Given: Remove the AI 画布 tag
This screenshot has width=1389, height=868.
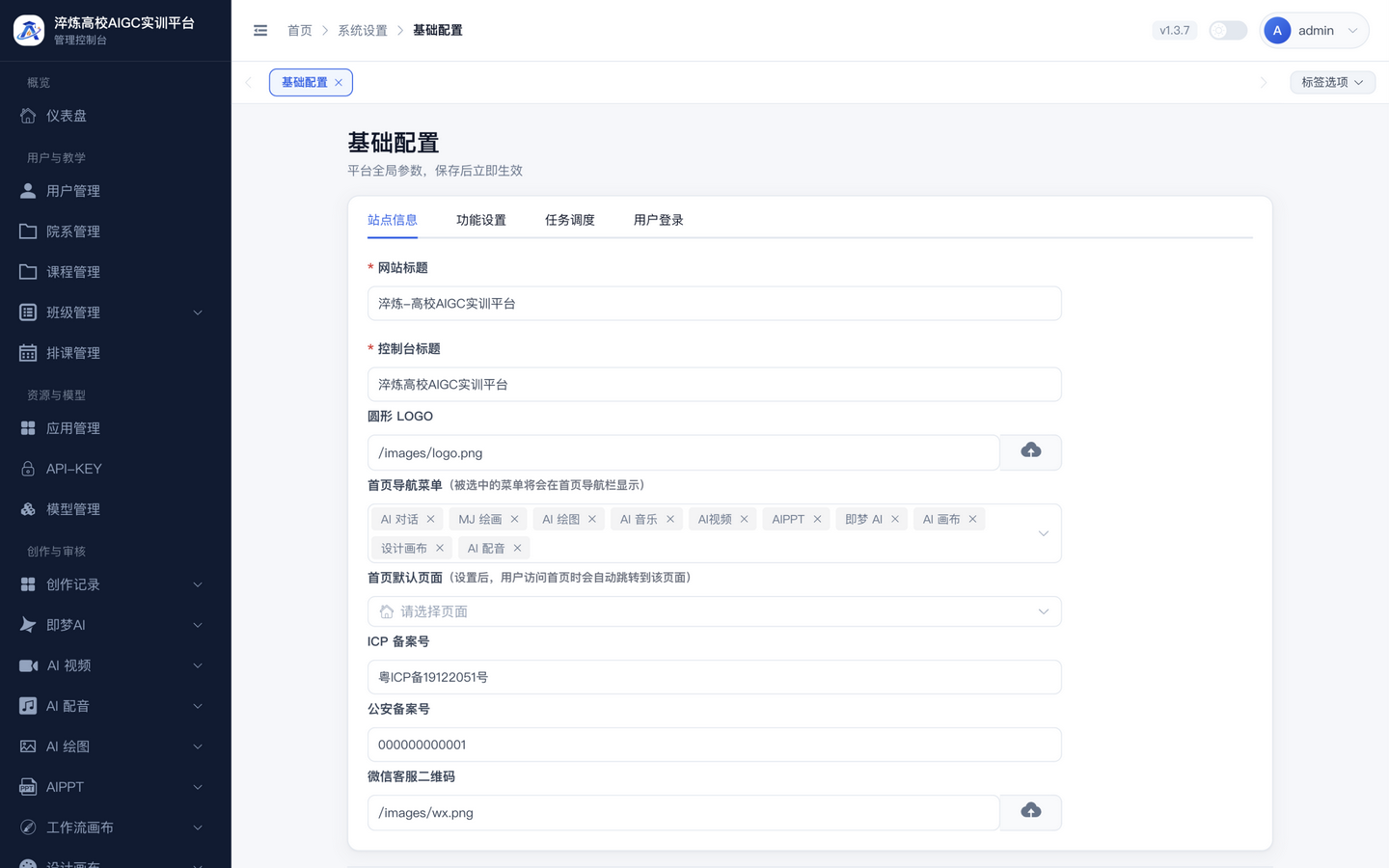Looking at the screenshot, I should coord(973,519).
